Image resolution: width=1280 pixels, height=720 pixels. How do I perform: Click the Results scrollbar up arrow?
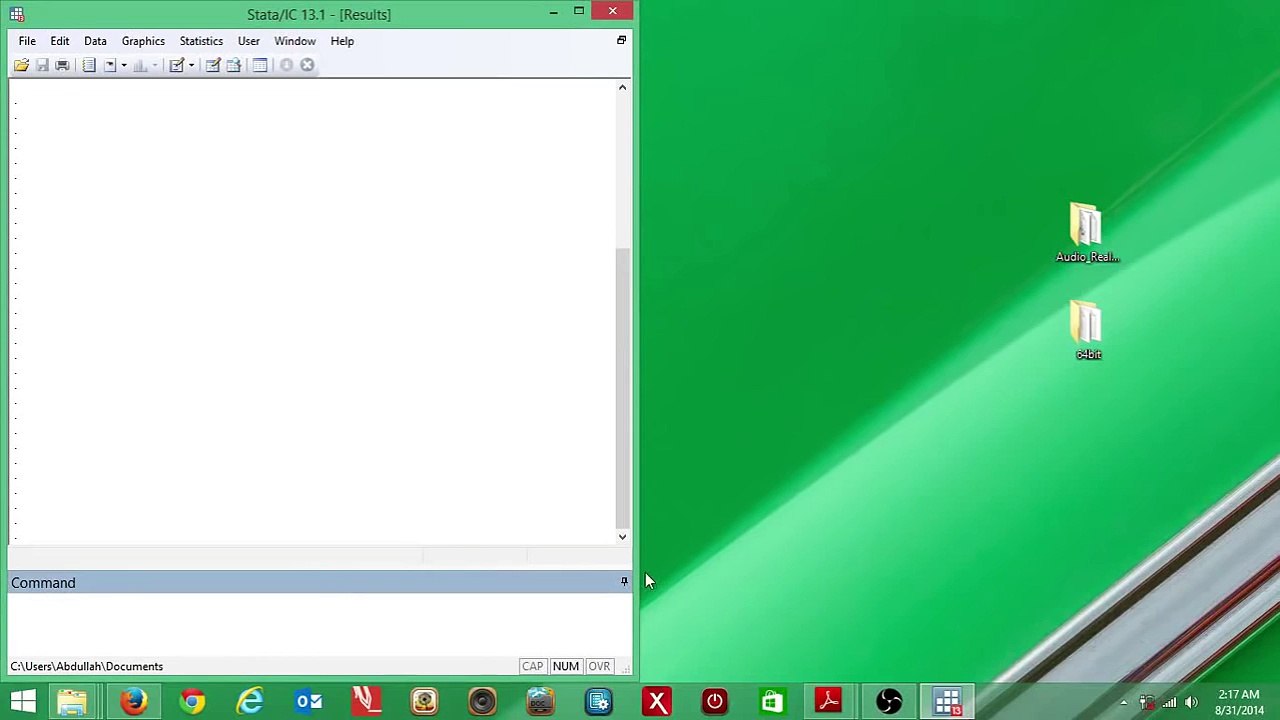[622, 88]
